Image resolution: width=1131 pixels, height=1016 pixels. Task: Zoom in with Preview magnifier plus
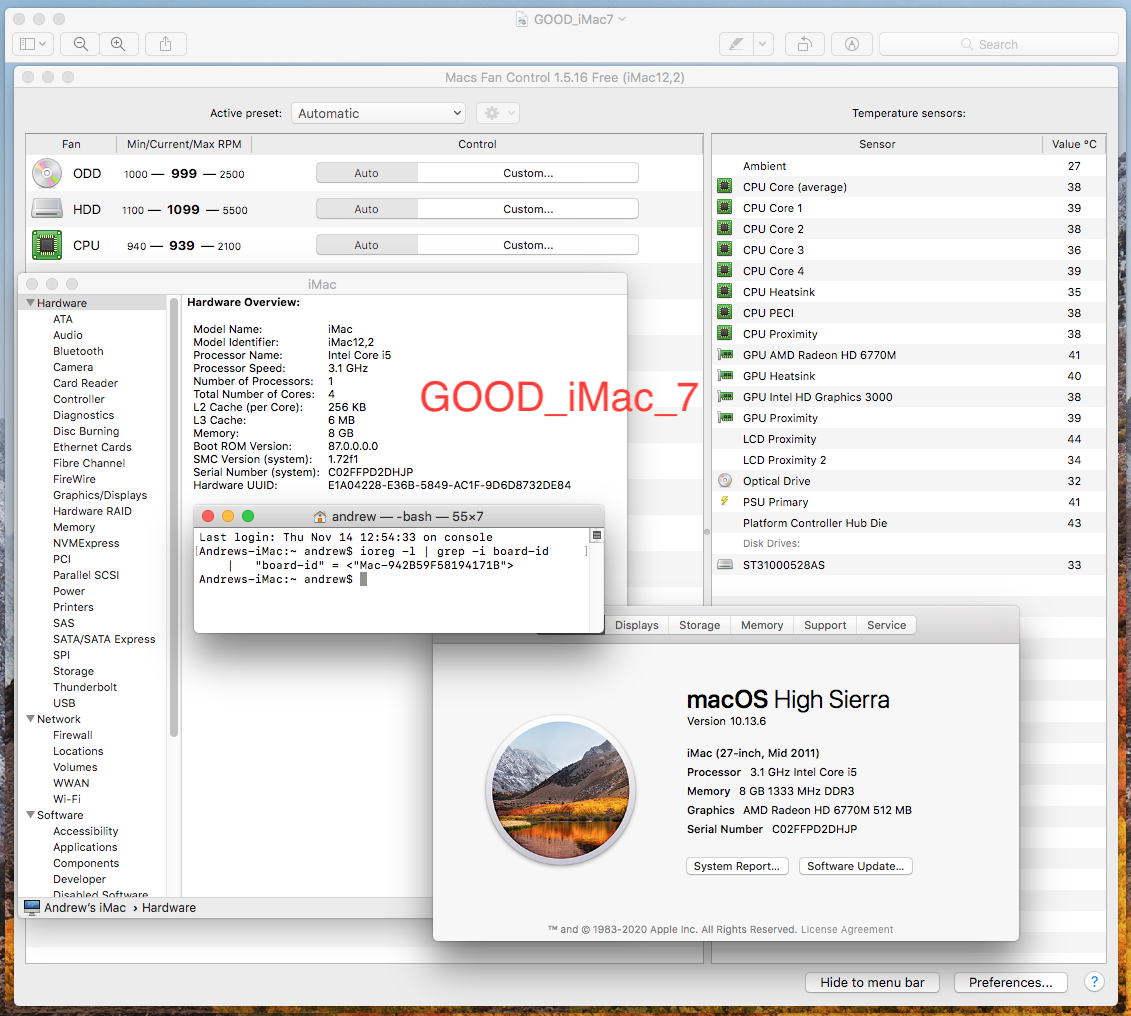pos(118,44)
